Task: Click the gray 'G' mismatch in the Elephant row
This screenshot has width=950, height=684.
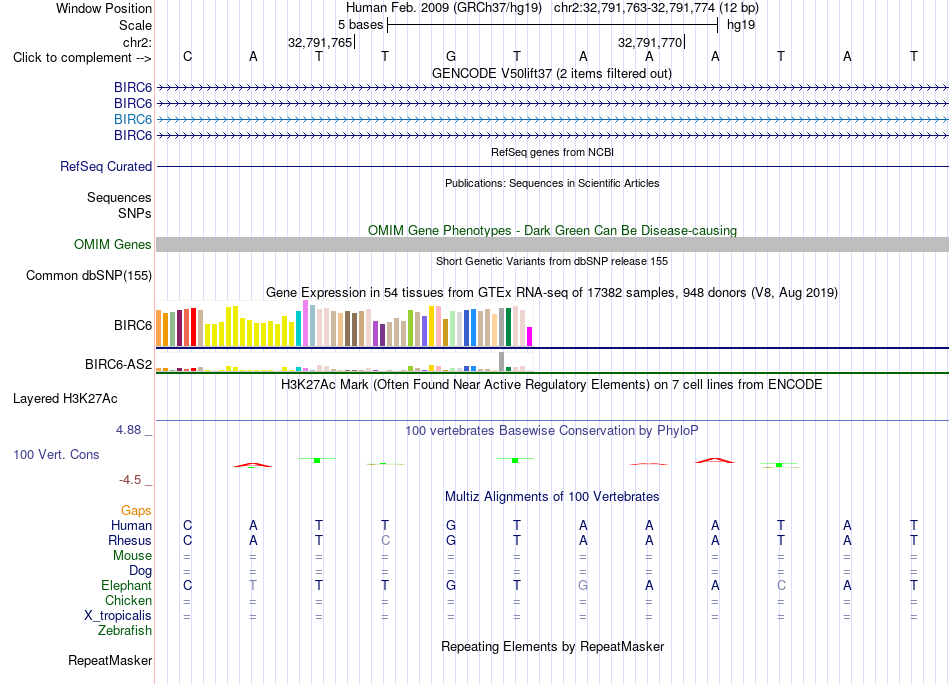Action: click(583, 585)
